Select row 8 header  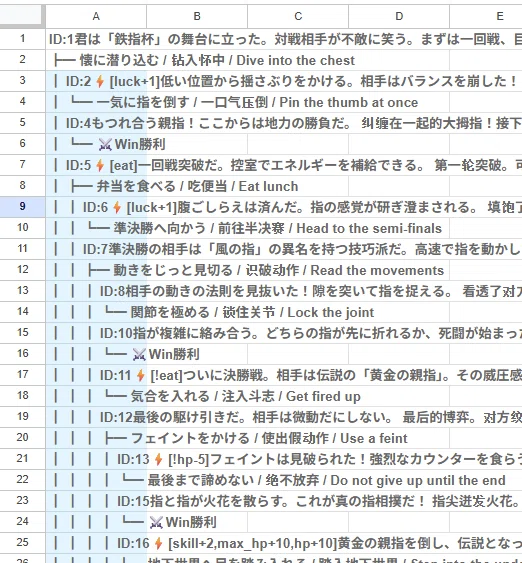pos(23,185)
